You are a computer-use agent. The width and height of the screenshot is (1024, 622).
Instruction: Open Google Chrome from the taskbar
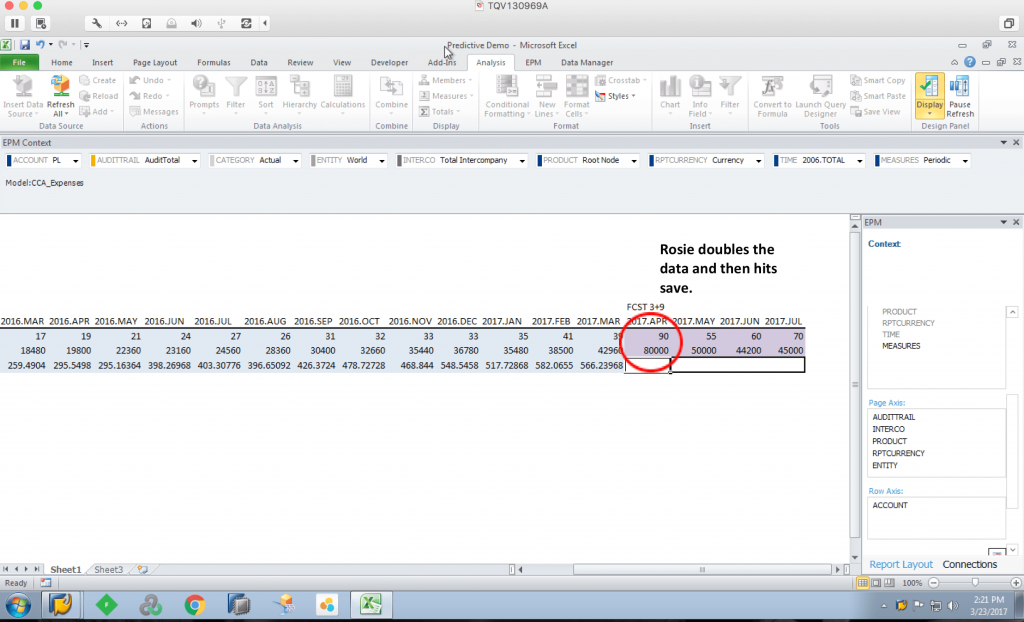click(195, 605)
